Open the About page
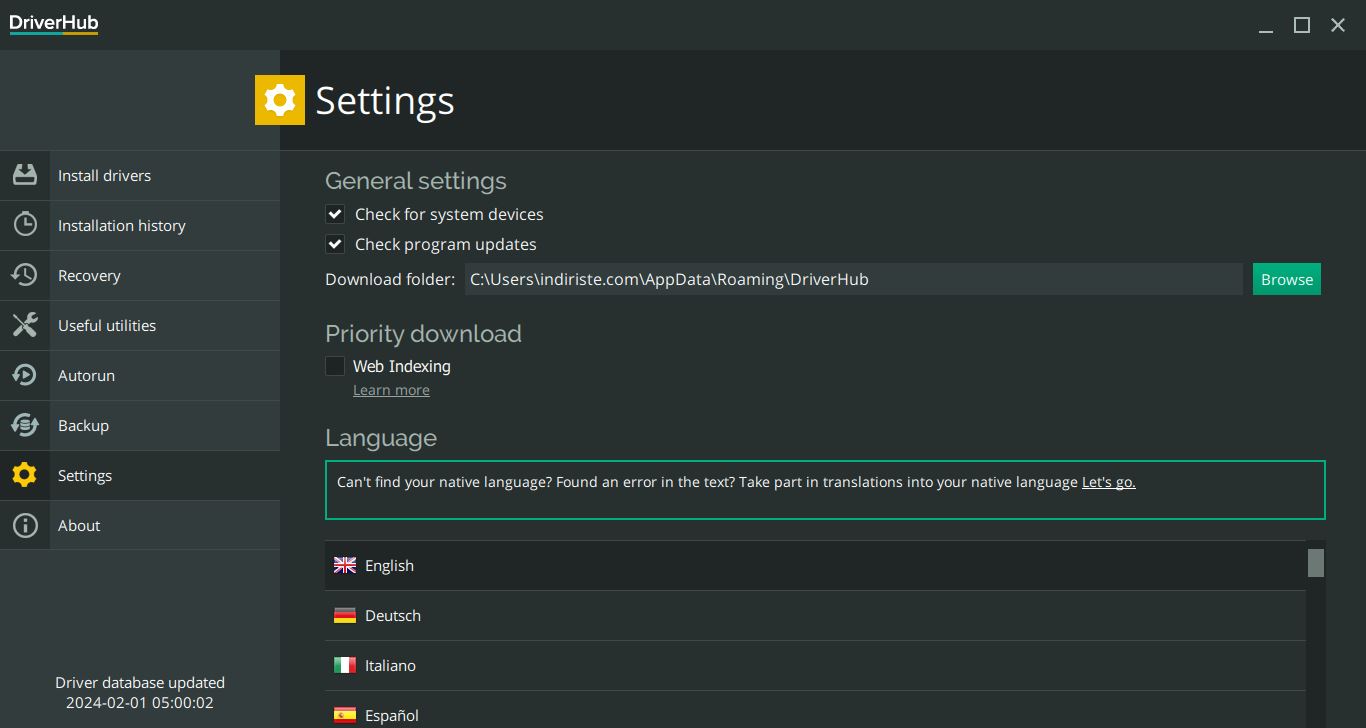1366x728 pixels. [140, 525]
